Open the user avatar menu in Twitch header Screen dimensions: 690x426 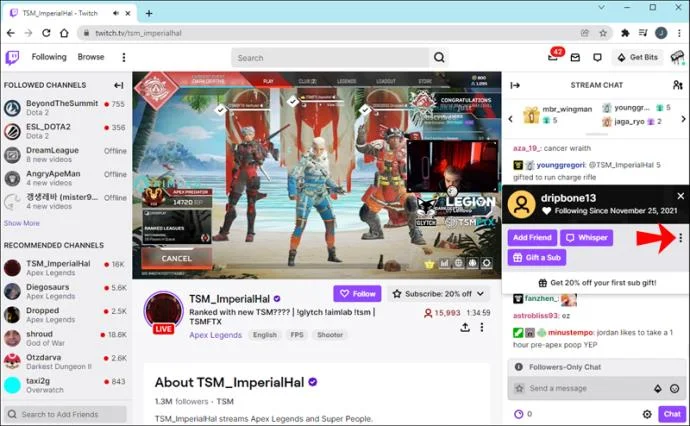[x=677, y=57]
